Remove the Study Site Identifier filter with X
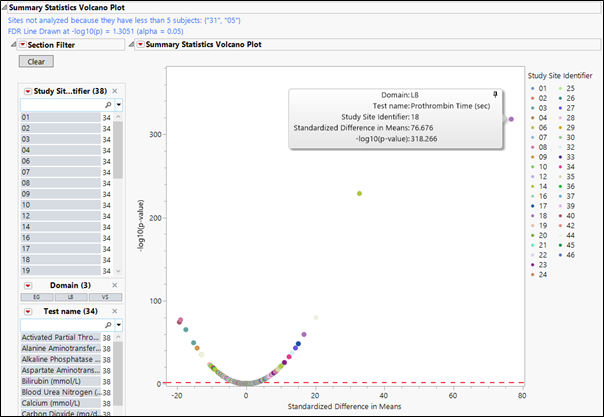 coord(115,91)
